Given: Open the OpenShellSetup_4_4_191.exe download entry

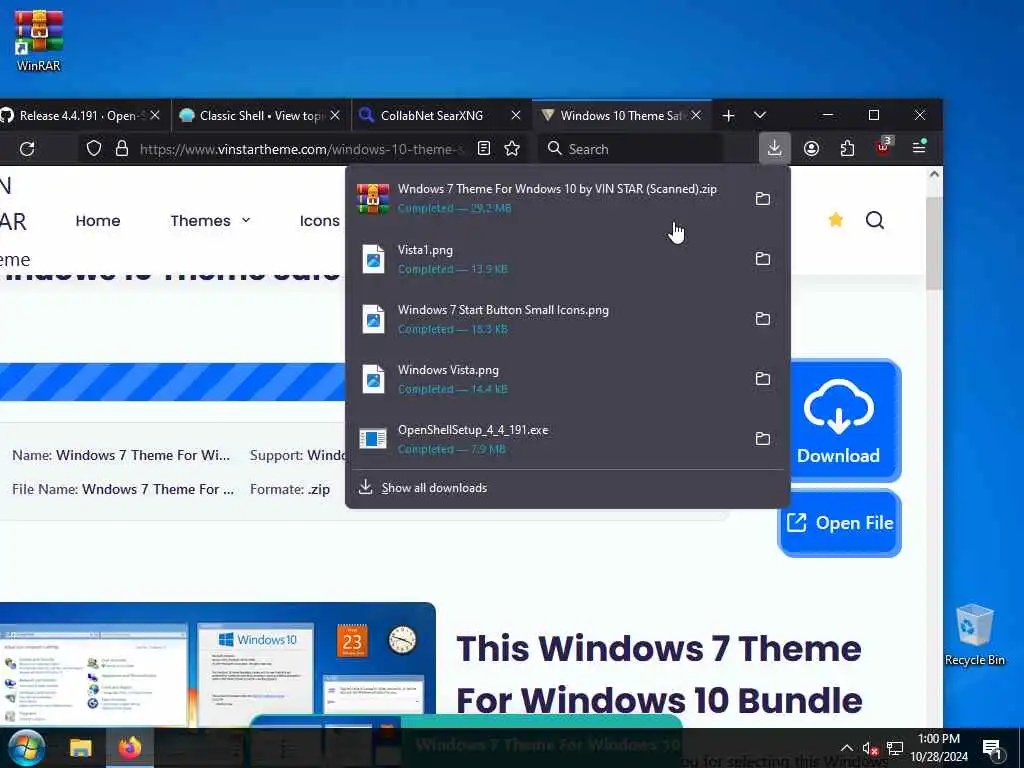Looking at the screenshot, I should click(x=549, y=439).
